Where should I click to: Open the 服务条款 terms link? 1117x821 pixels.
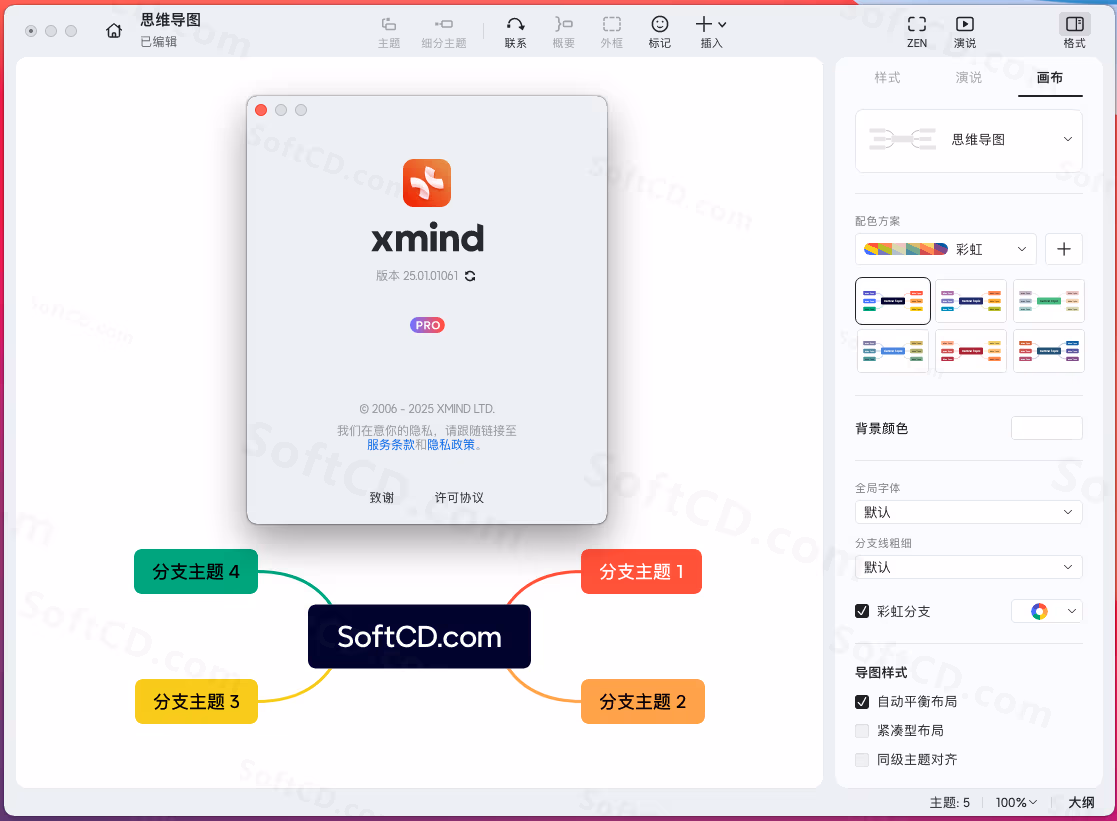coord(390,445)
